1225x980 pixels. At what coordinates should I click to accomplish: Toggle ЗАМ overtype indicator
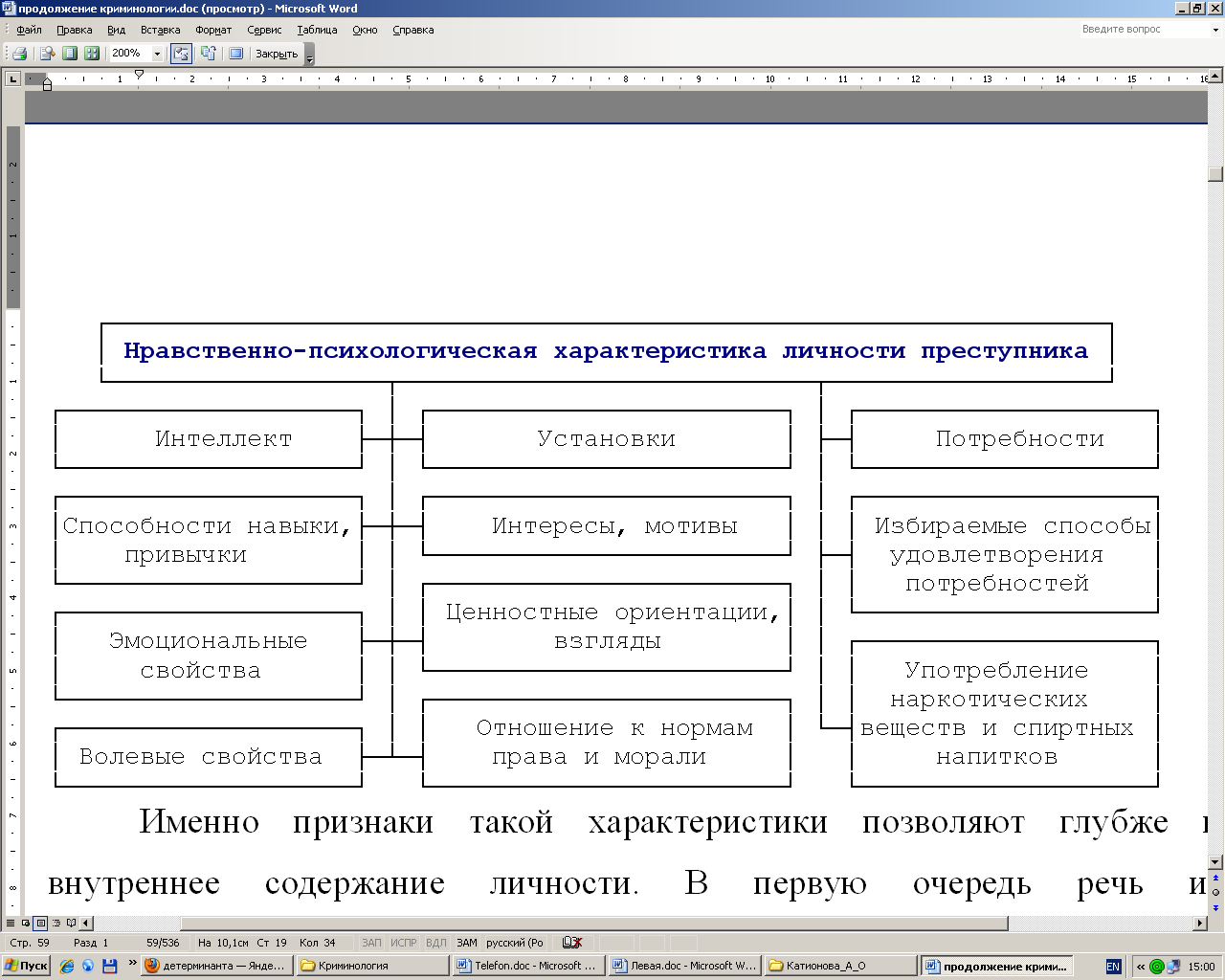466,943
